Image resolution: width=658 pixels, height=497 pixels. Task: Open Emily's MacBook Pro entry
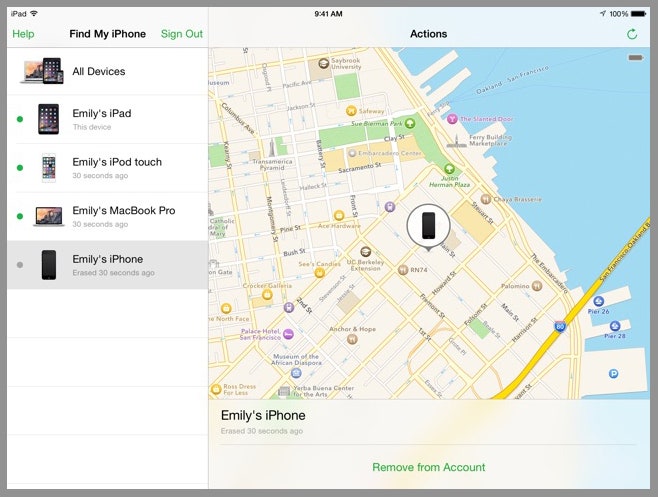pos(107,217)
